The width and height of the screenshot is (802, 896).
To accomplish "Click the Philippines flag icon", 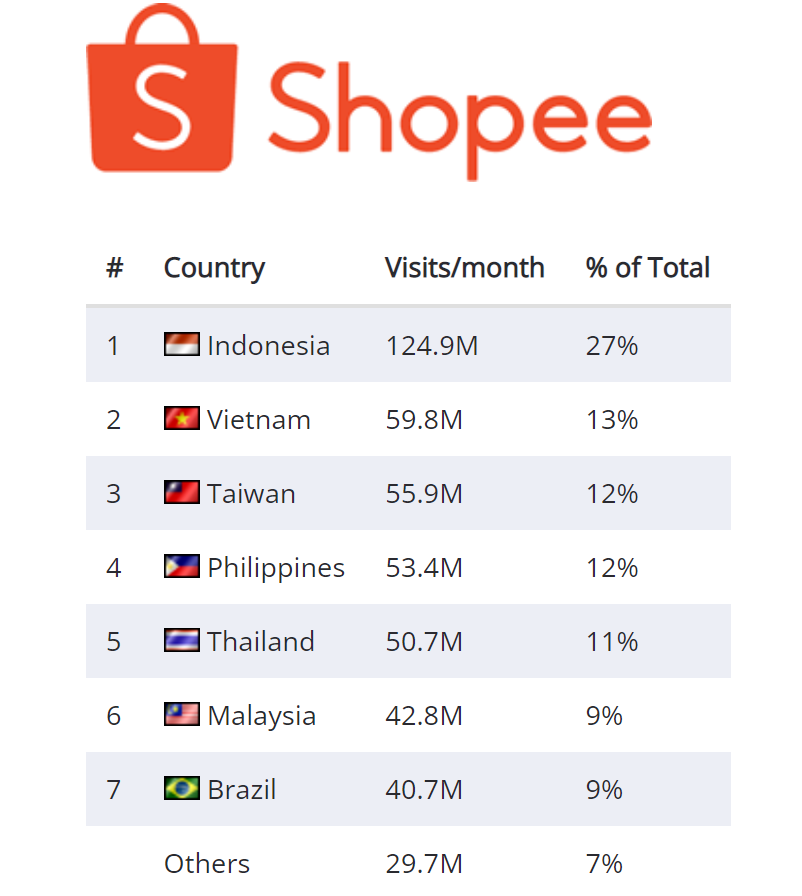I will pos(182,567).
